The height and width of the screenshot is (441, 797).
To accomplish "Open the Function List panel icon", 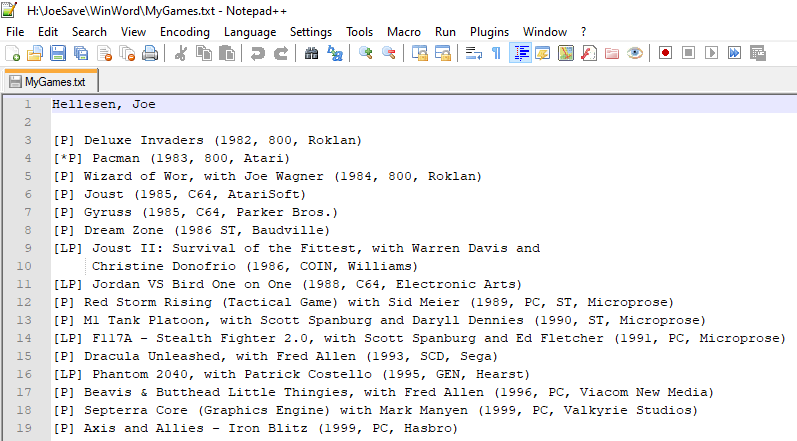I will coord(589,53).
